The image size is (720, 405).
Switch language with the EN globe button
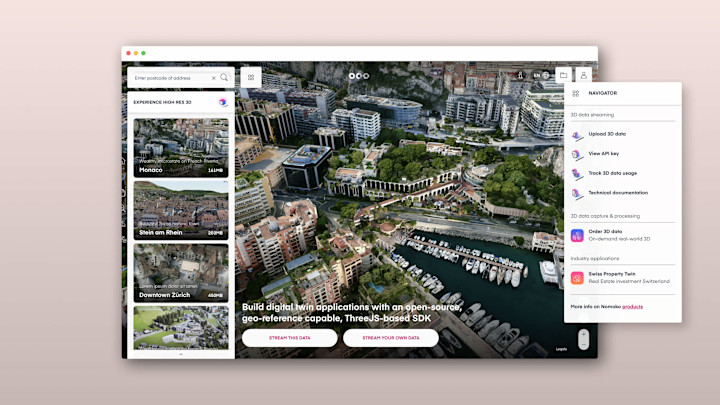[x=541, y=75]
